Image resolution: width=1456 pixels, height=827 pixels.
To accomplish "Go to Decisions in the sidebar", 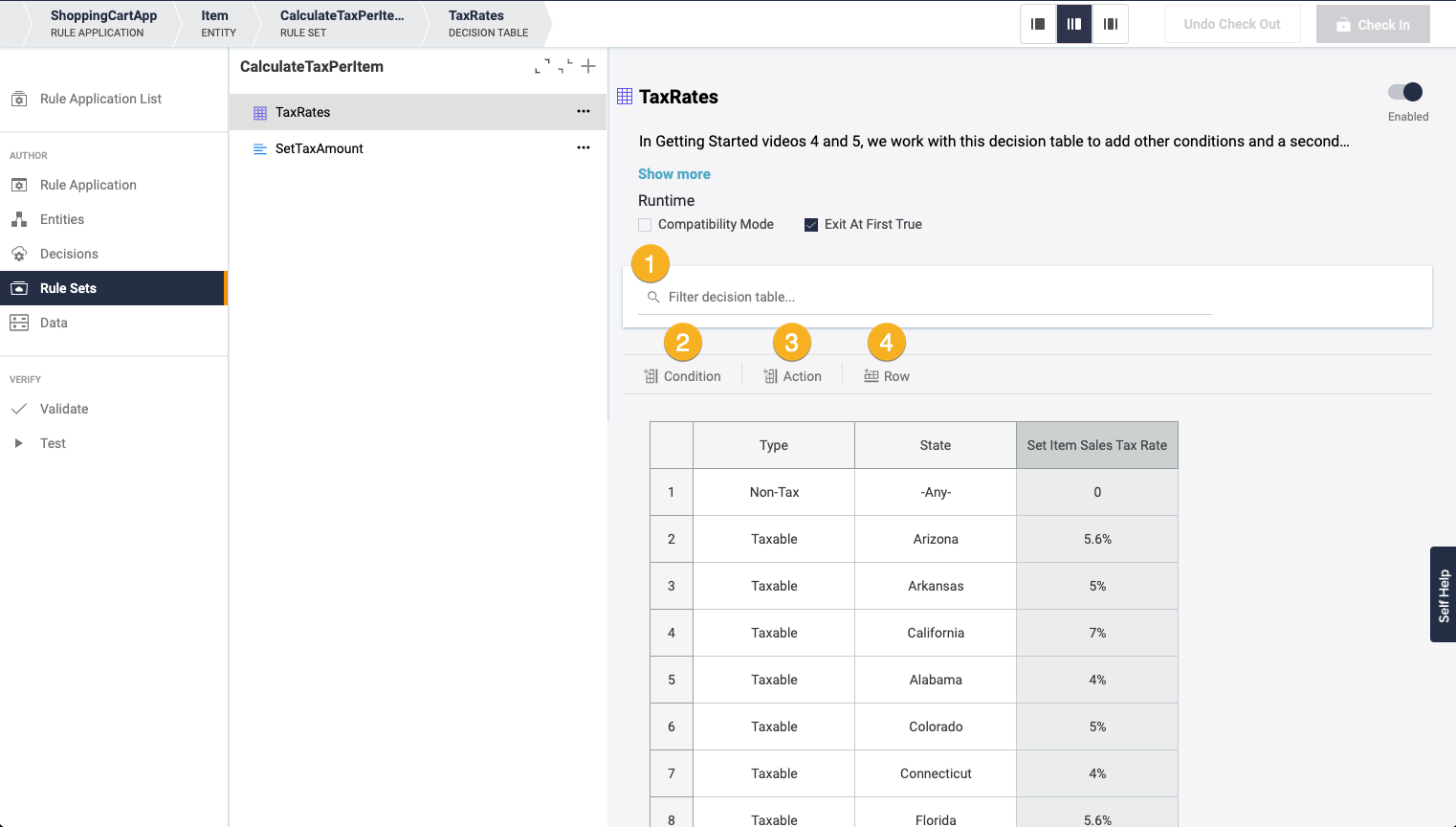I will pyautogui.click(x=69, y=254).
